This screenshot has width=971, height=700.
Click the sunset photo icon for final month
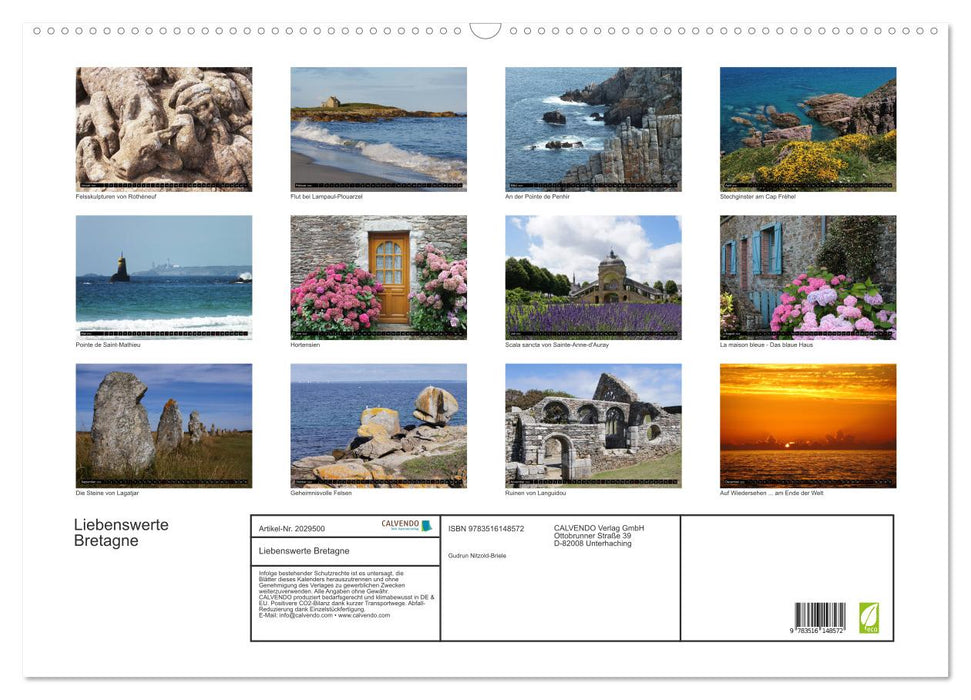pyautogui.click(x=807, y=424)
